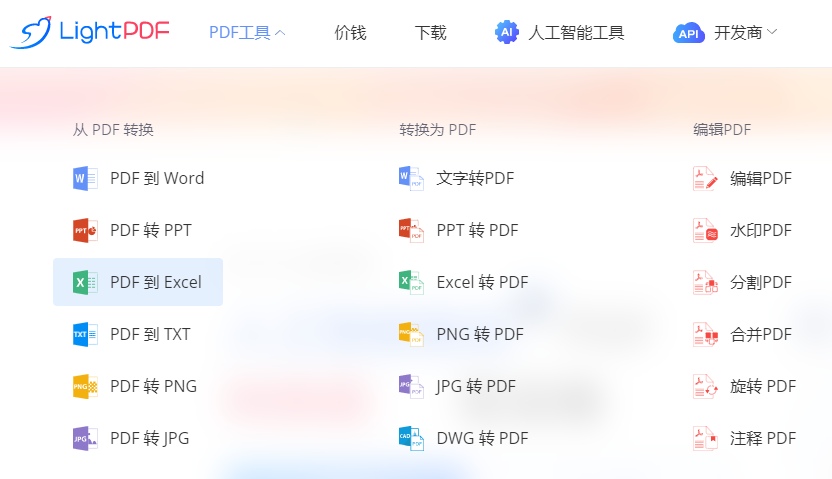Click the PDF 到 Word icon
This screenshot has width=832, height=479.
click(85, 178)
